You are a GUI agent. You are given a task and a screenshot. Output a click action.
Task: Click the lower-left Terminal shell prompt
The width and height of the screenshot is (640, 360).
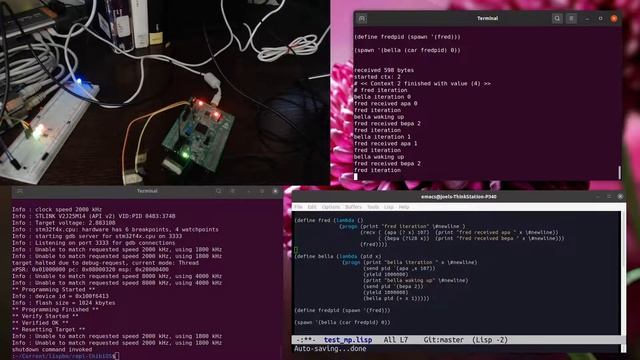coord(65,356)
